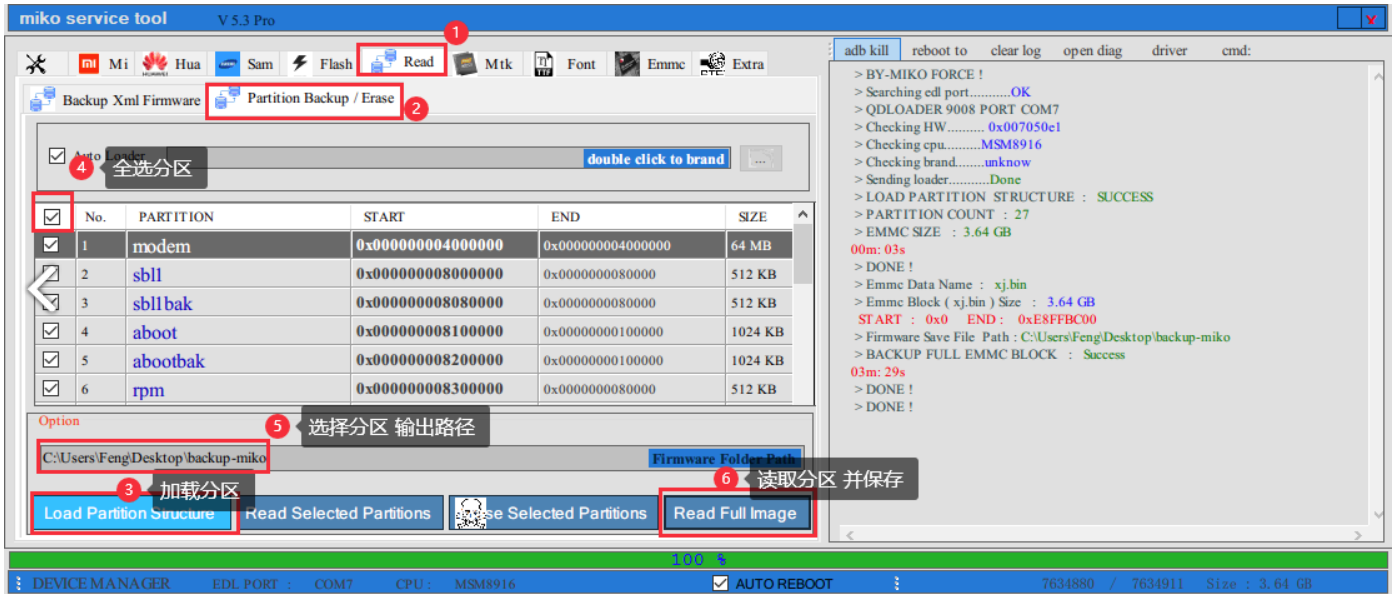Click the EDL PORT COM7 value
Image resolution: width=1394 pixels, height=594 pixels.
[x=333, y=584]
